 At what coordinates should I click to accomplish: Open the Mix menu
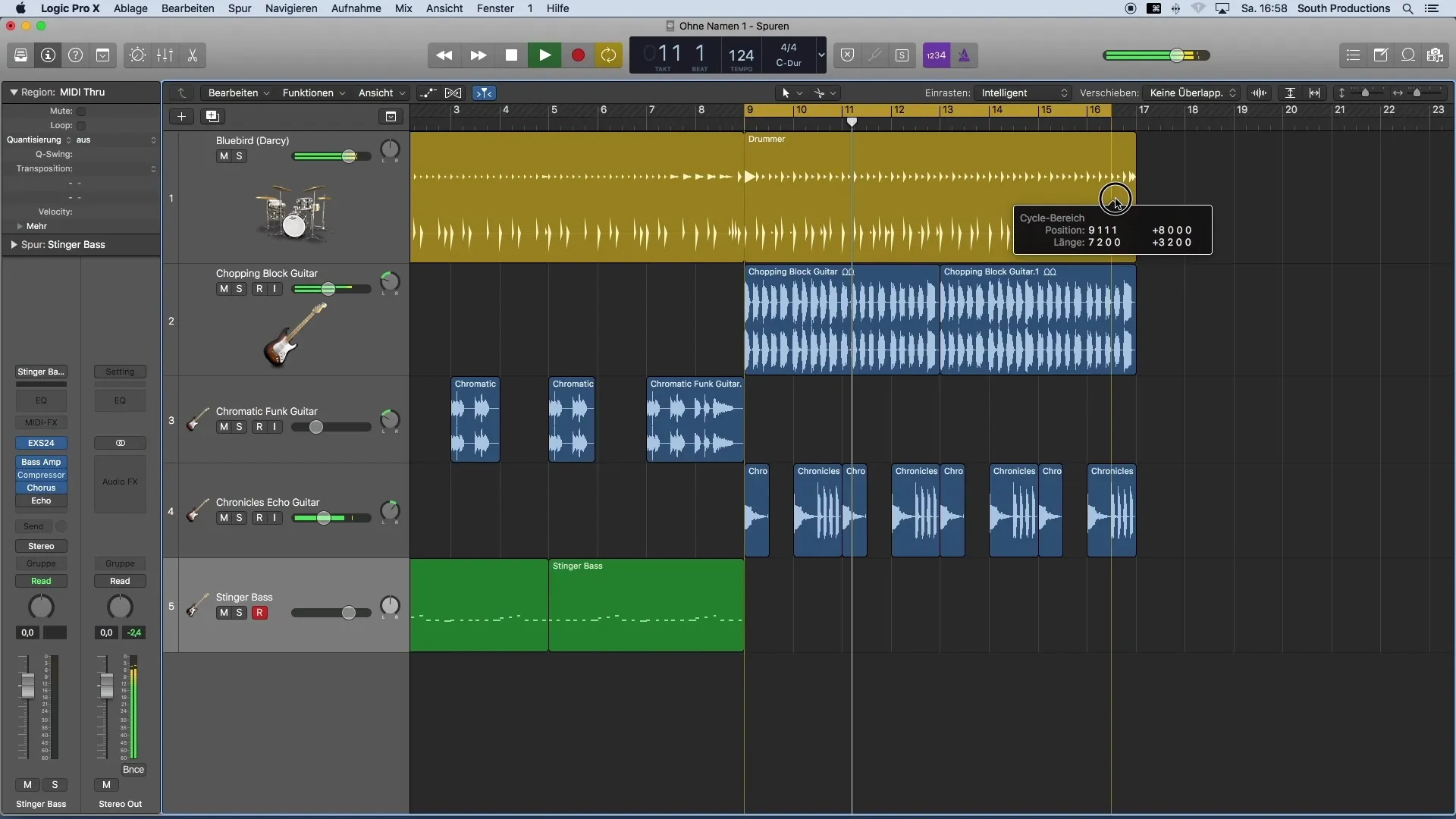point(403,8)
